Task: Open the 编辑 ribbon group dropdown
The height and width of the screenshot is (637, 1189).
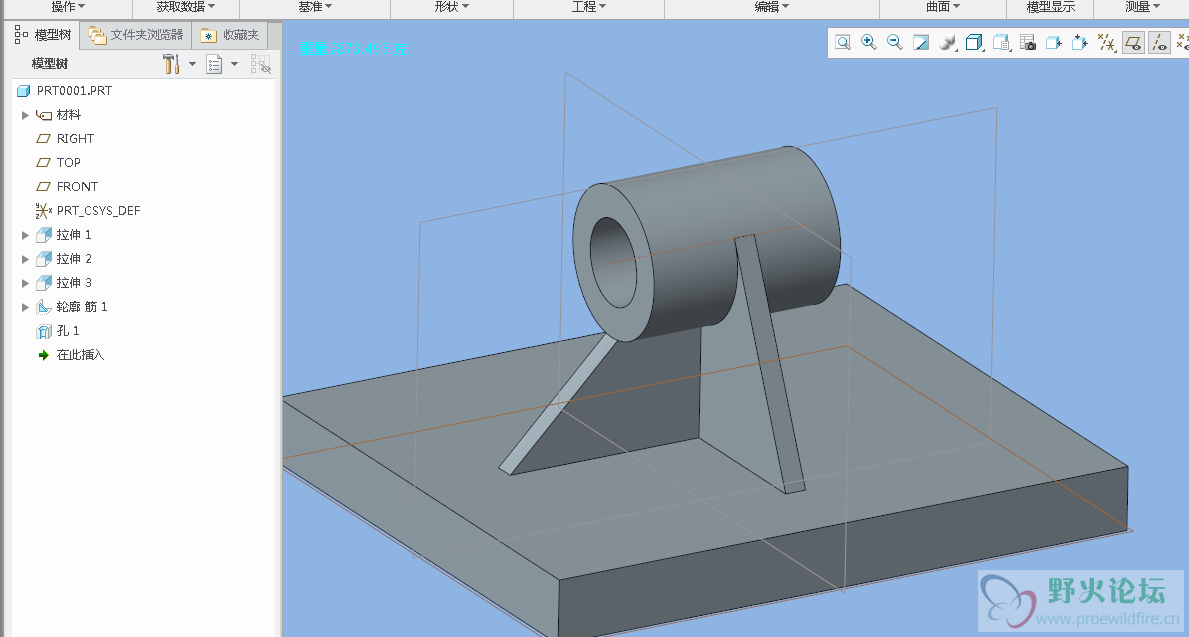Action: (x=771, y=7)
